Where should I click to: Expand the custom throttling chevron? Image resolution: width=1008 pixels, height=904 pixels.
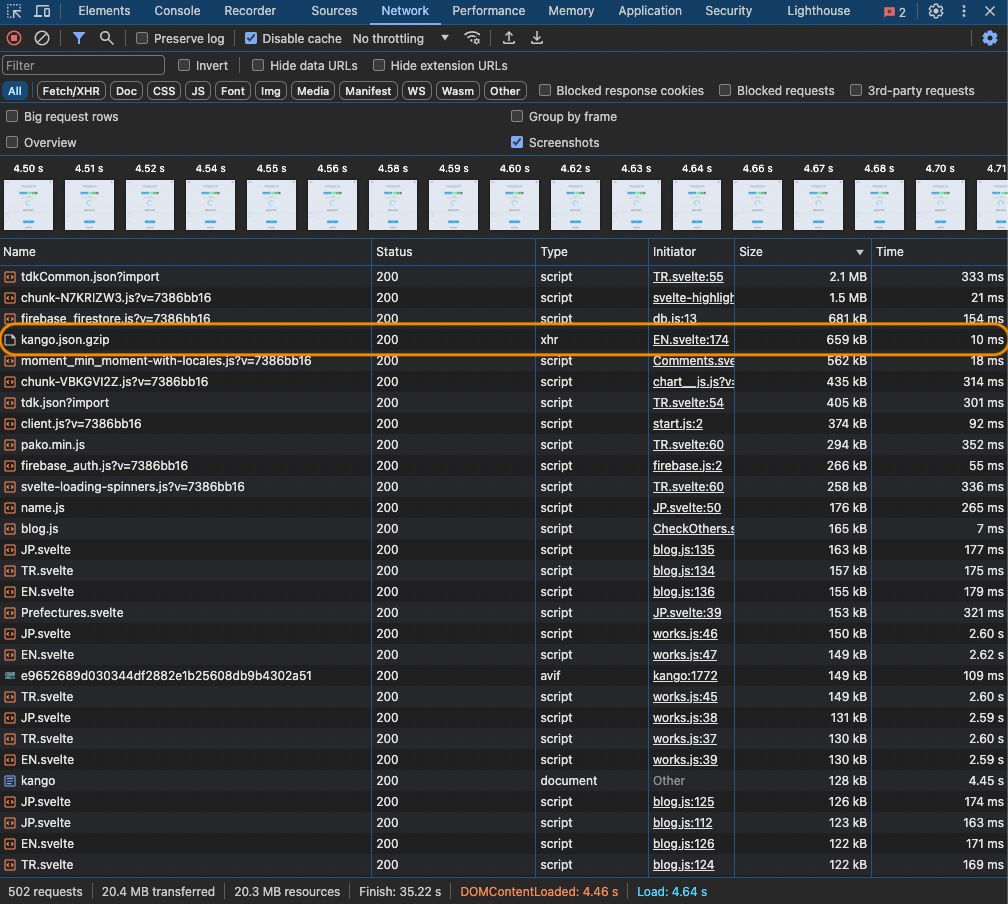click(443, 38)
